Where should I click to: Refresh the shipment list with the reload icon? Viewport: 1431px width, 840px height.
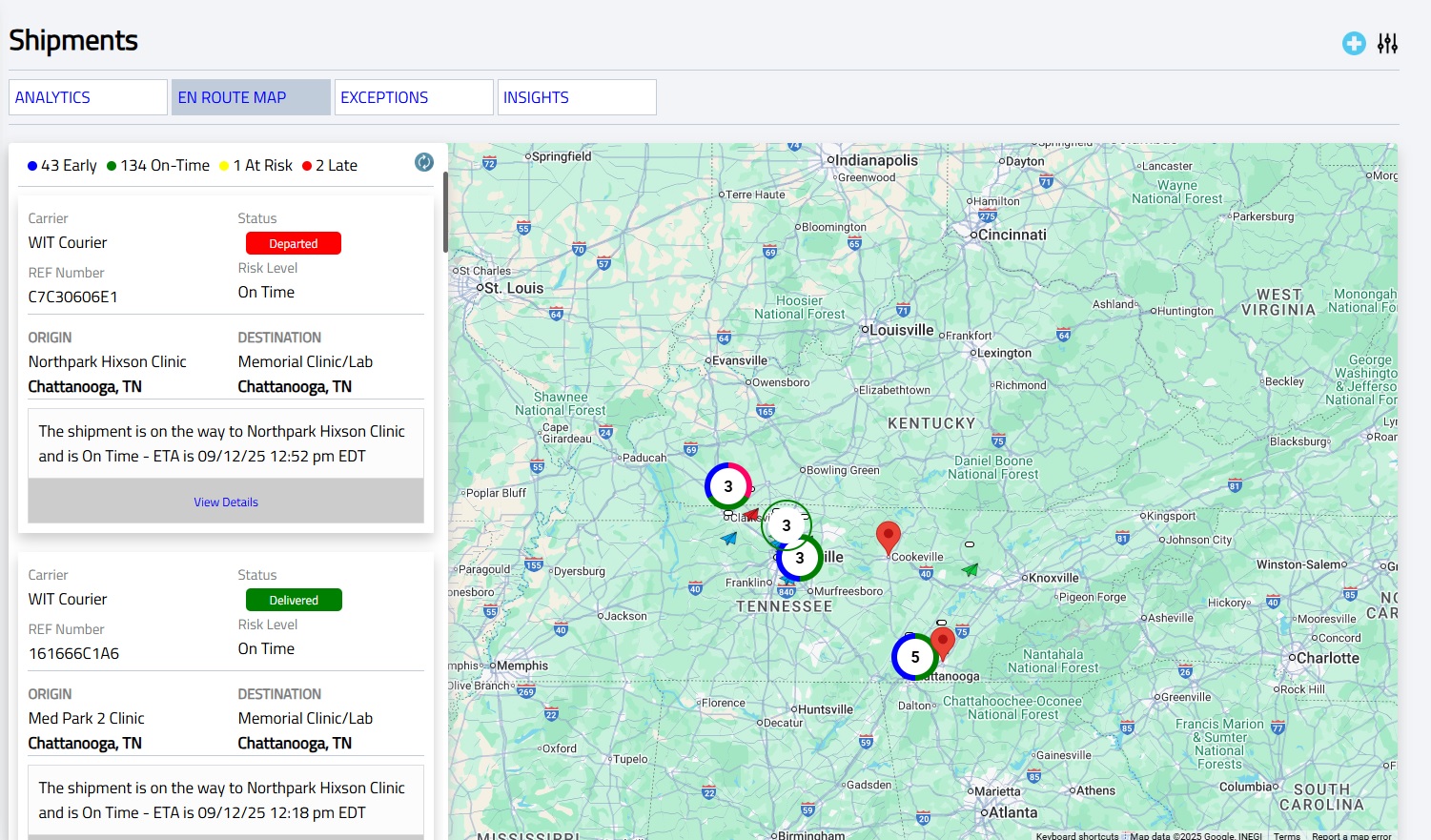(424, 162)
